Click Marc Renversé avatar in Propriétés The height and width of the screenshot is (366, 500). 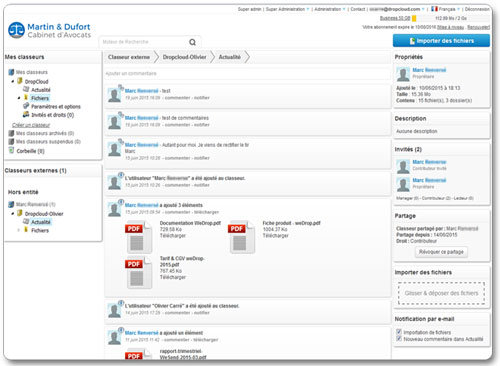click(403, 74)
